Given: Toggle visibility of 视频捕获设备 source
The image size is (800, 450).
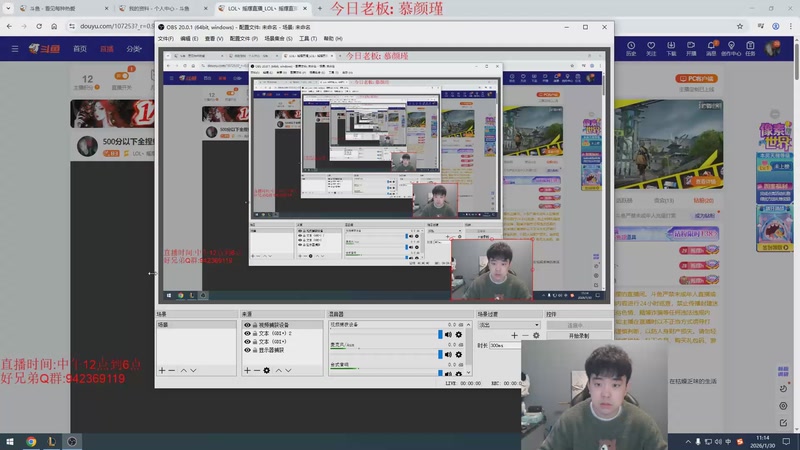Looking at the screenshot, I should tap(247, 325).
